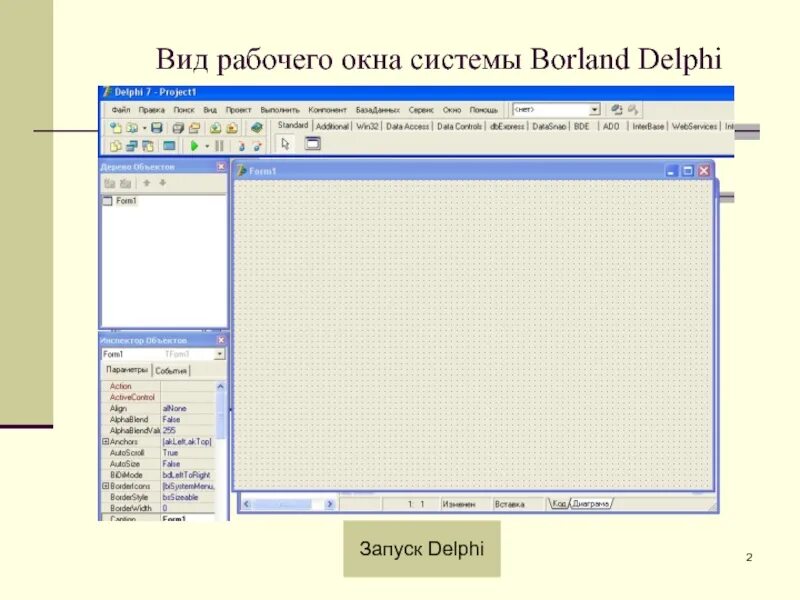Select the Frames component in the Standard palette

(312, 143)
